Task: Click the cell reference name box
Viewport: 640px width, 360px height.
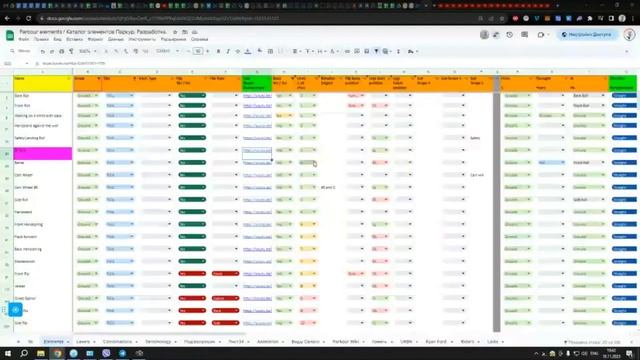Action: [x=15, y=64]
